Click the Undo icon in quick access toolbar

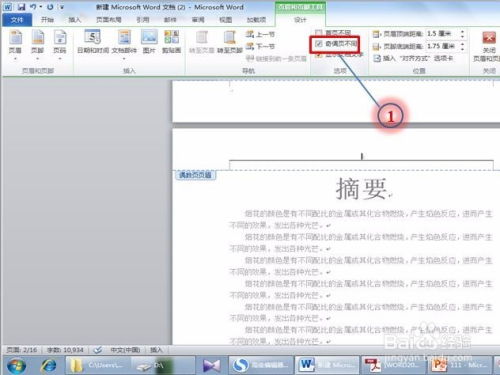(33, 7)
